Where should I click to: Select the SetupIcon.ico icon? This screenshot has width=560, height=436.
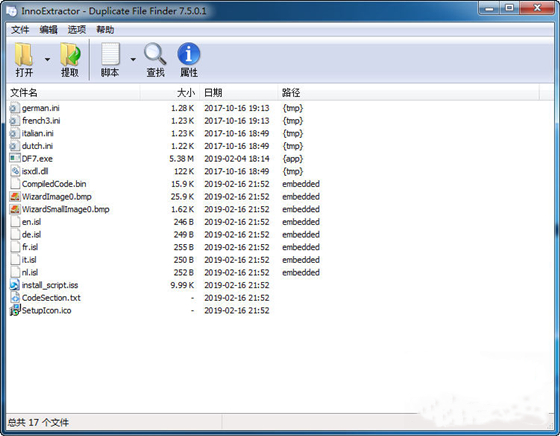point(14,310)
